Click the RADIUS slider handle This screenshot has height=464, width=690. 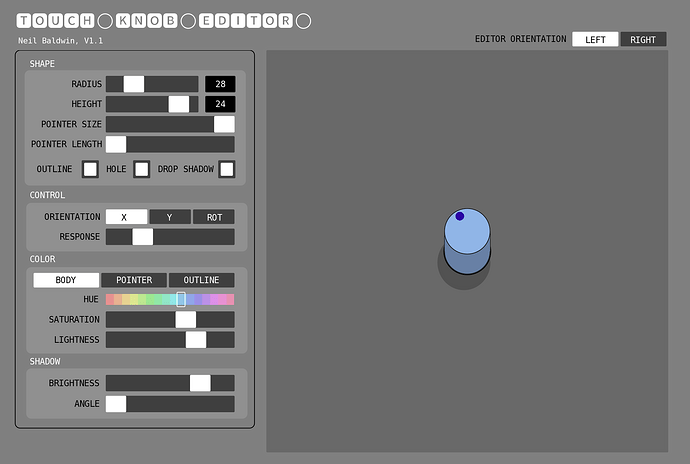pyautogui.click(x=134, y=84)
